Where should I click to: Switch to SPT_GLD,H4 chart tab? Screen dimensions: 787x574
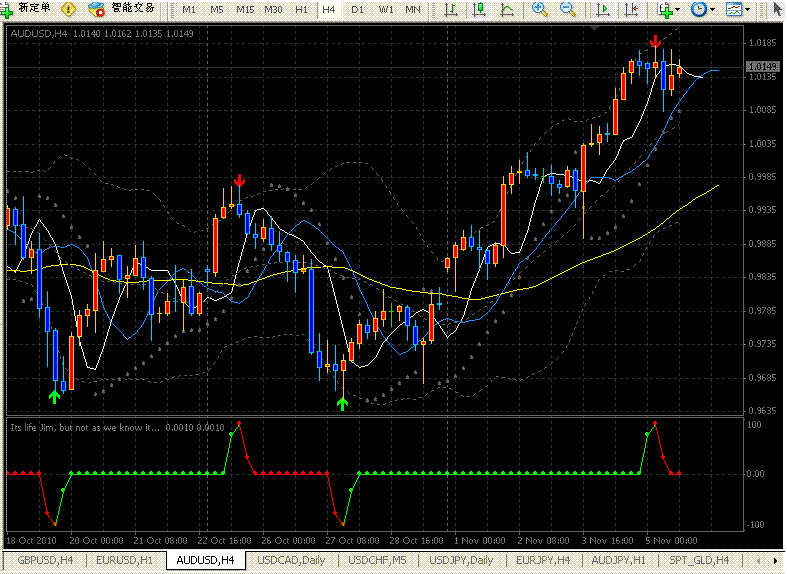point(699,560)
